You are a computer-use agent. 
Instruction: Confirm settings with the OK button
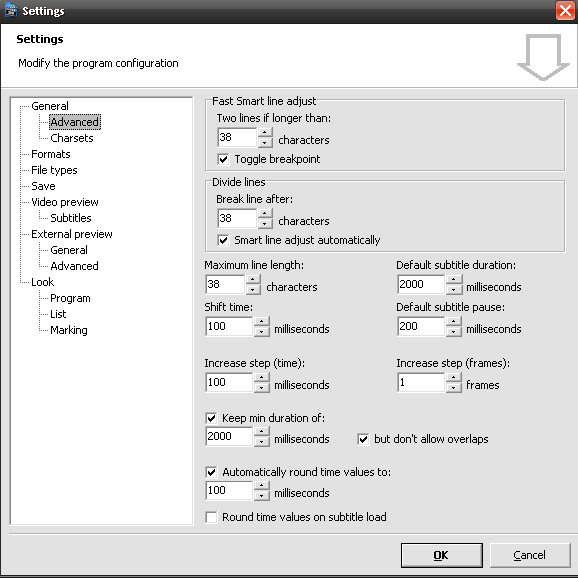pos(442,555)
